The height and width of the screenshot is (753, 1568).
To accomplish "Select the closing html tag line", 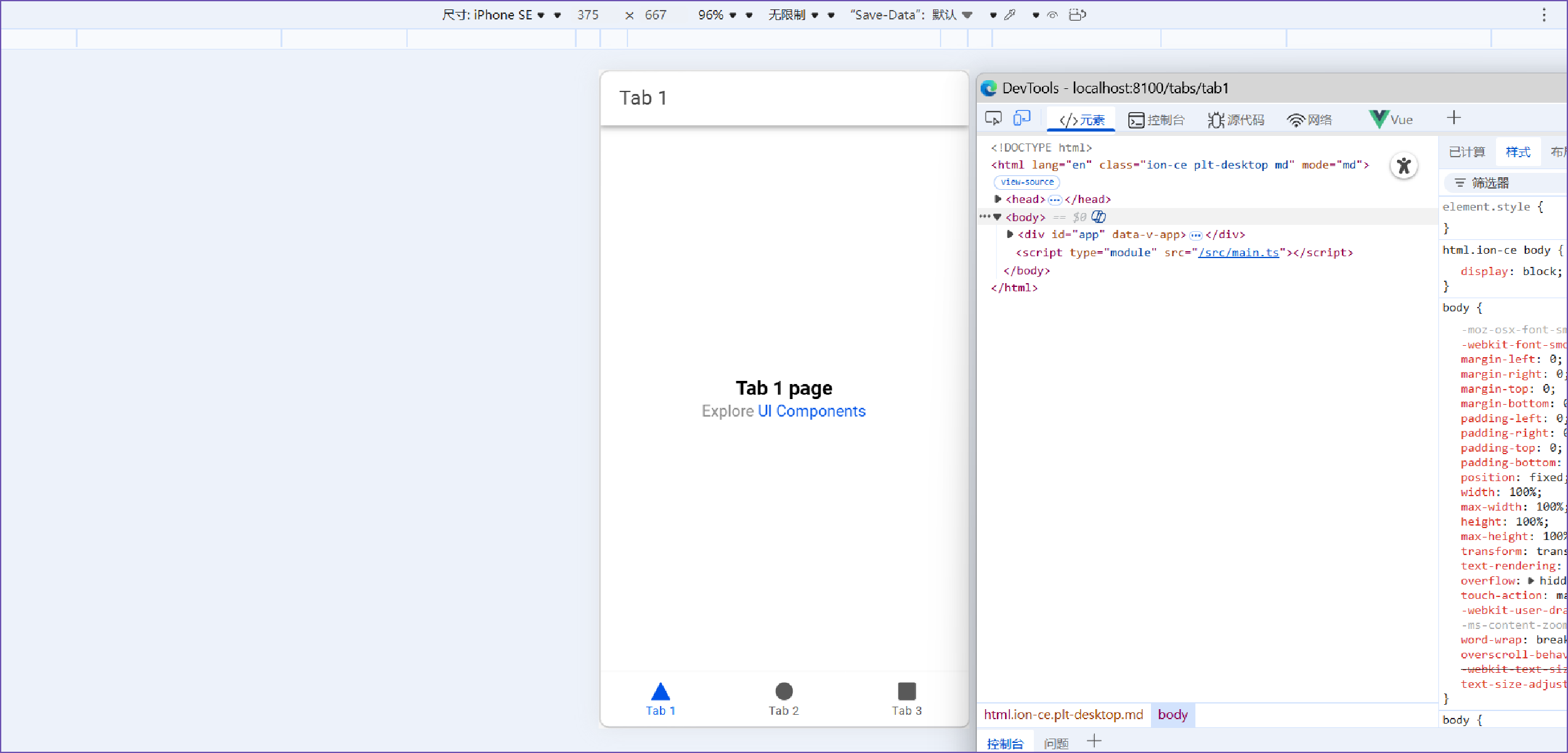I will [x=1014, y=288].
